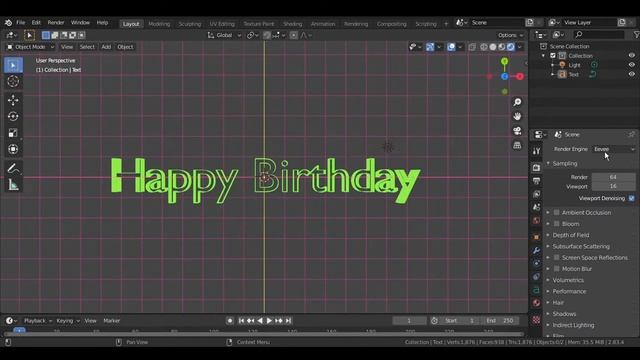Image resolution: width=640 pixels, height=360 pixels.
Task: Open the Edit menu
Action: click(x=36, y=23)
